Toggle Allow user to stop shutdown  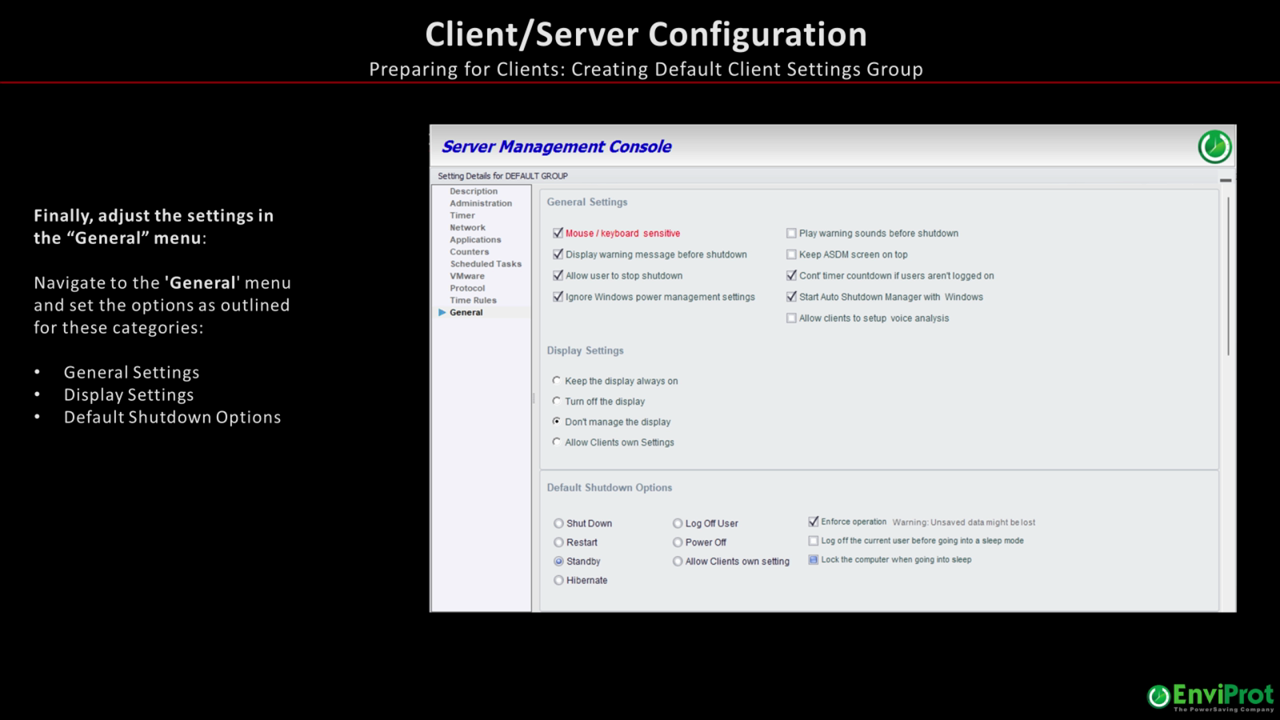coord(558,275)
